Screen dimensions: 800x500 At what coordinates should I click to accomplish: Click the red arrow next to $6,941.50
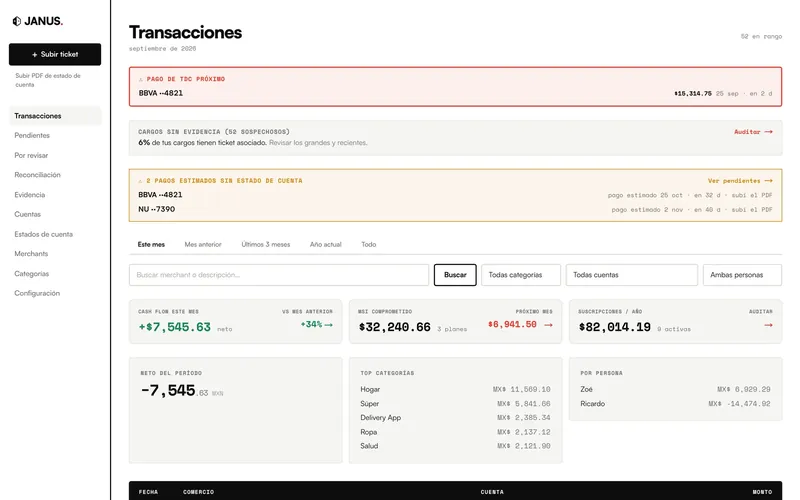coord(548,324)
